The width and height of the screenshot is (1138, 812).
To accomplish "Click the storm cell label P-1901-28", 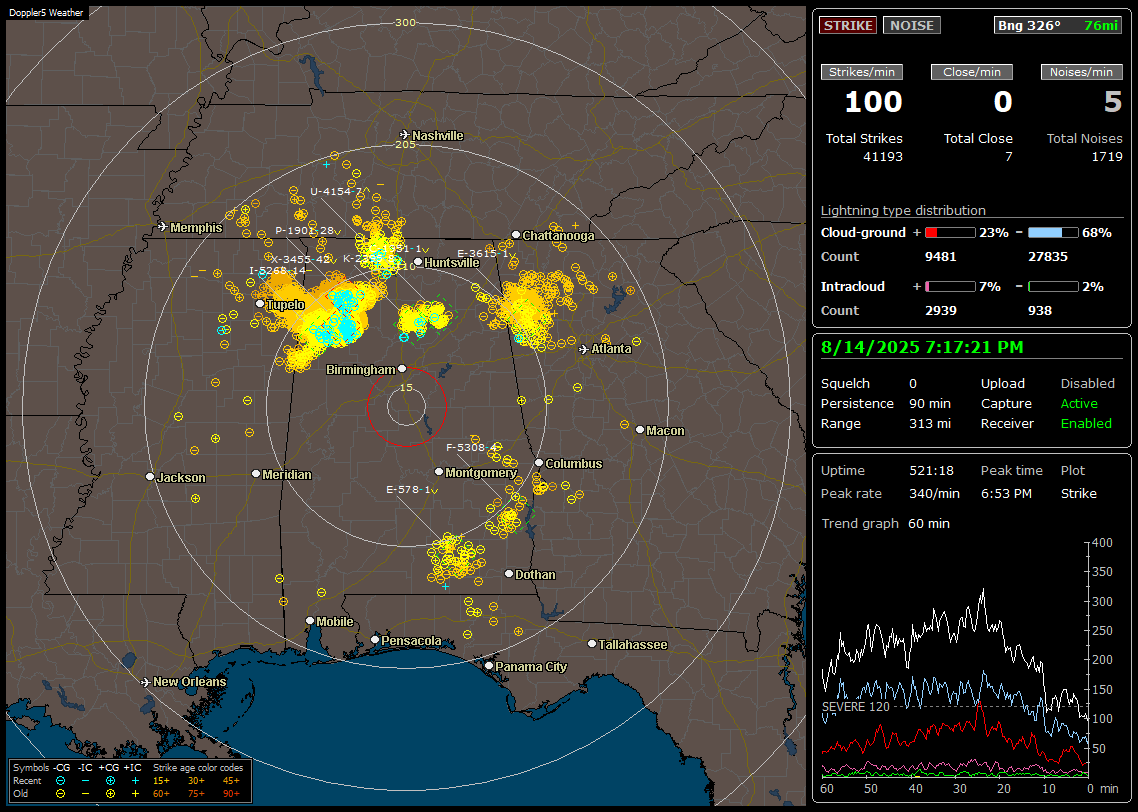I will [x=305, y=231].
